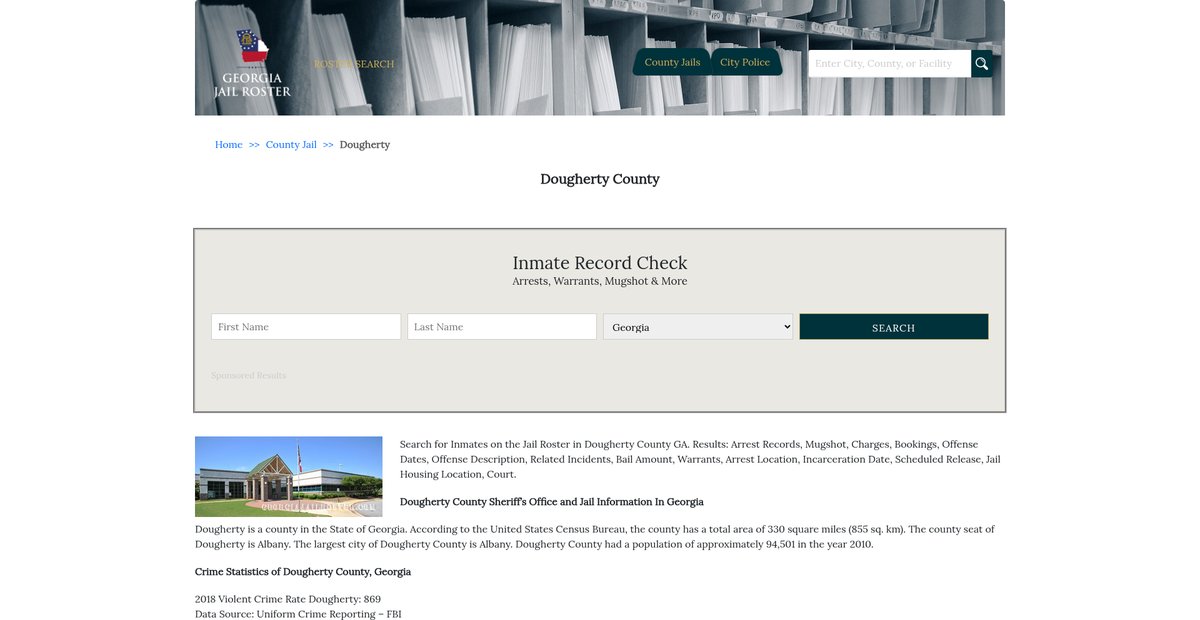The image size is (1200, 620).
Task: Expand the Georgia state dropdown
Action: pos(698,327)
